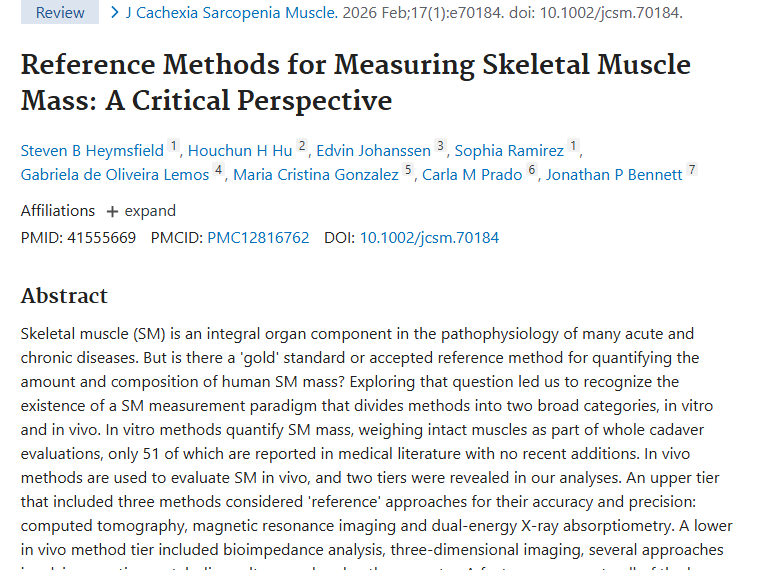The height and width of the screenshot is (570, 760).
Task: Open author Steven B Heymsfield's link
Action: pyautogui.click(x=92, y=151)
